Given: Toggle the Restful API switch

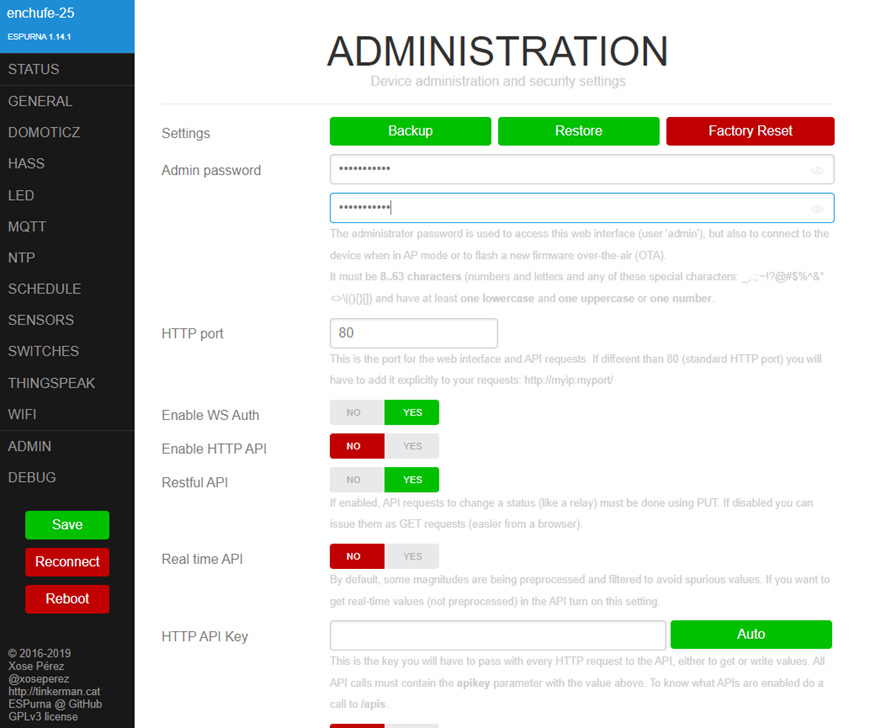Looking at the screenshot, I should pos(384,480).
